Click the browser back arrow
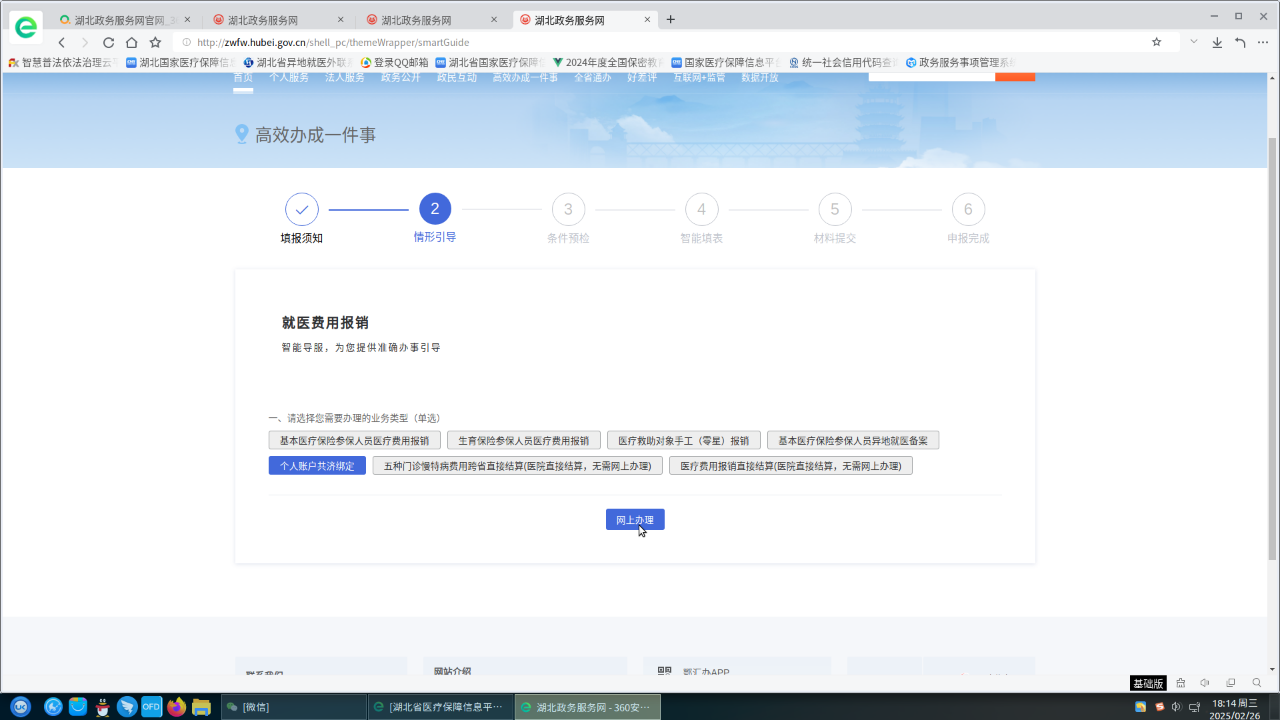The width and height of the screenshot is (1280, 720). [x=62, y=42]
